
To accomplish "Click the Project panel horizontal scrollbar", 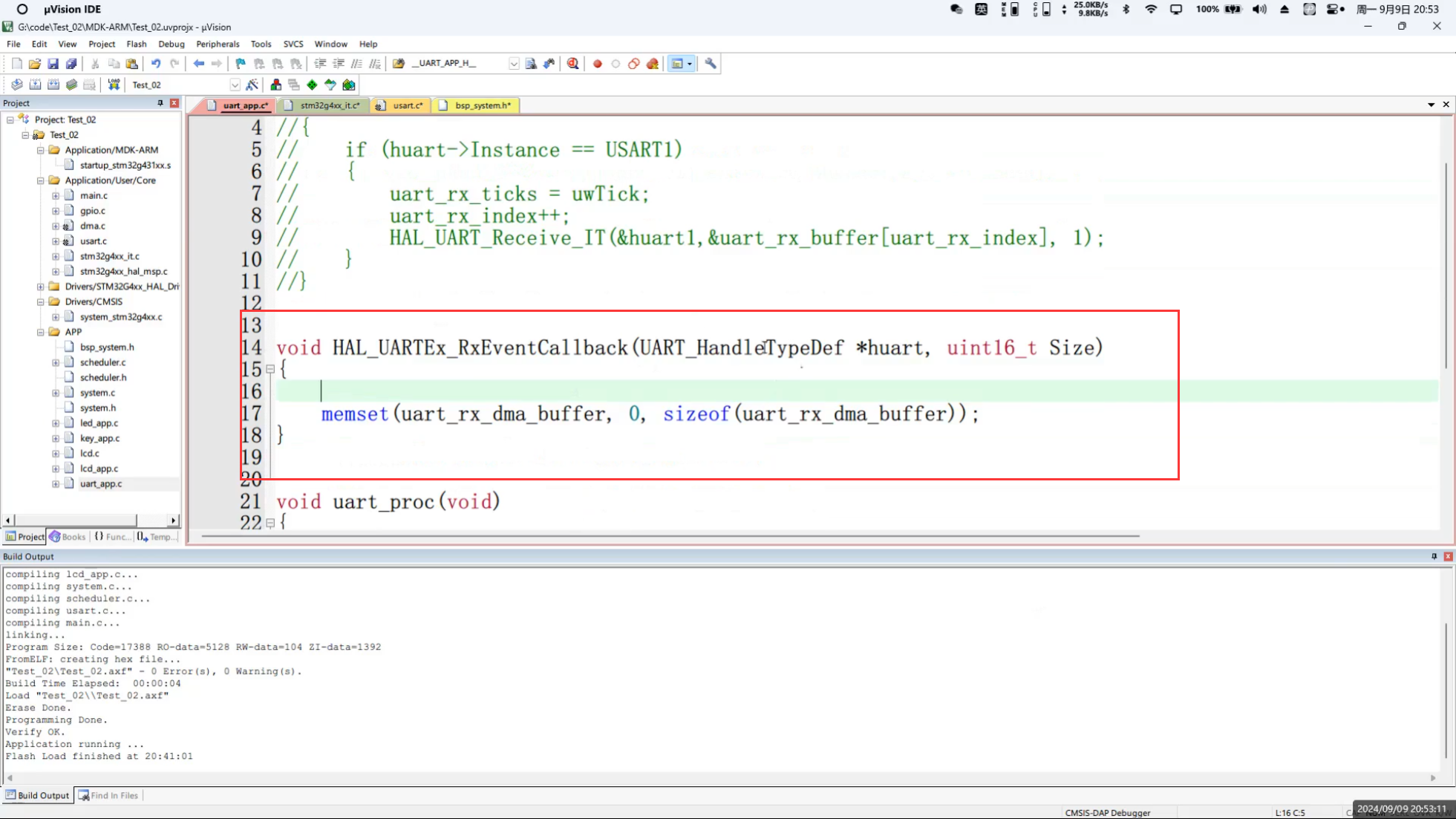I will tap(74, 521).
